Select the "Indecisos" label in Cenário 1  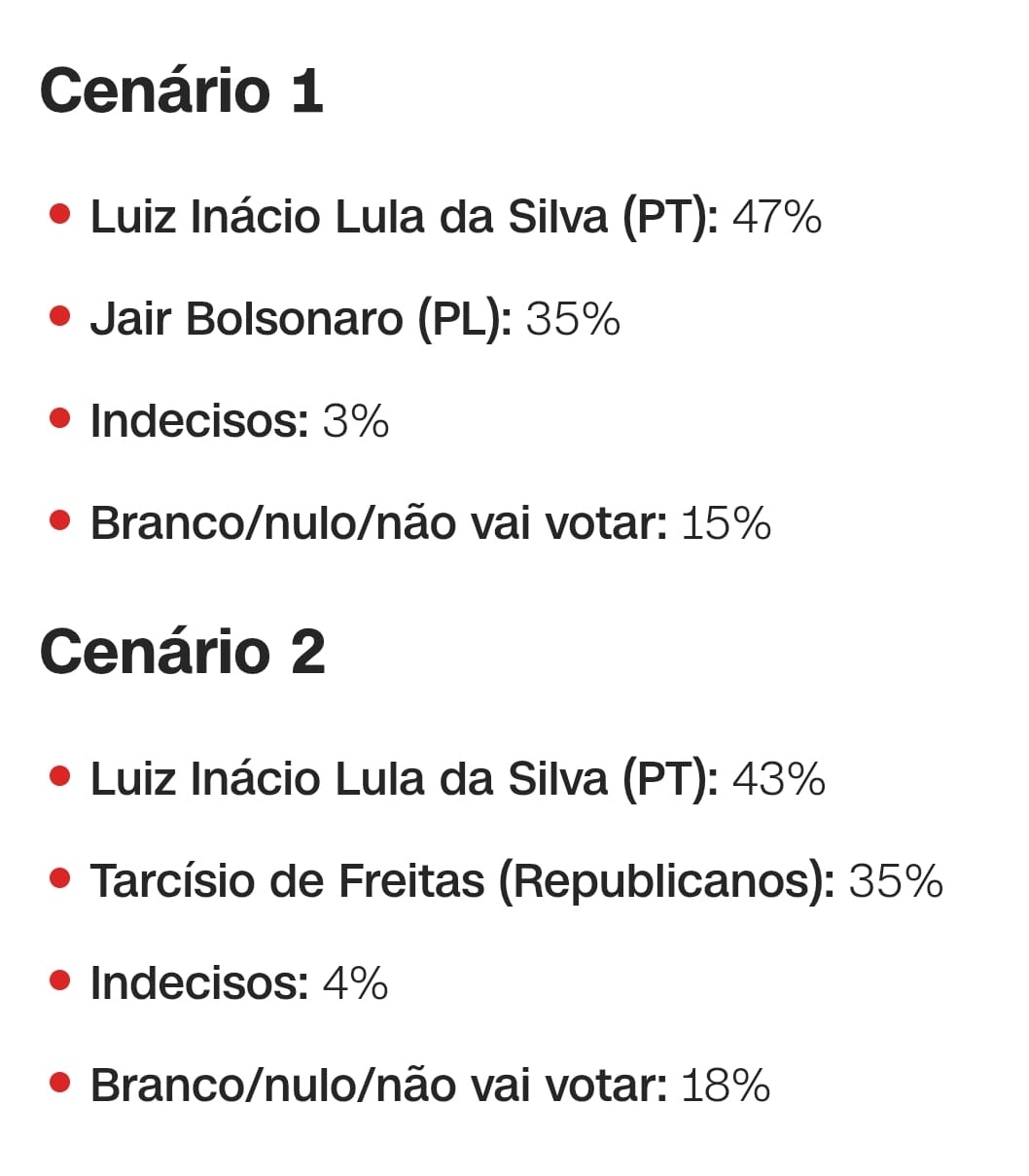pyautogui.click(x=199, y=421)
